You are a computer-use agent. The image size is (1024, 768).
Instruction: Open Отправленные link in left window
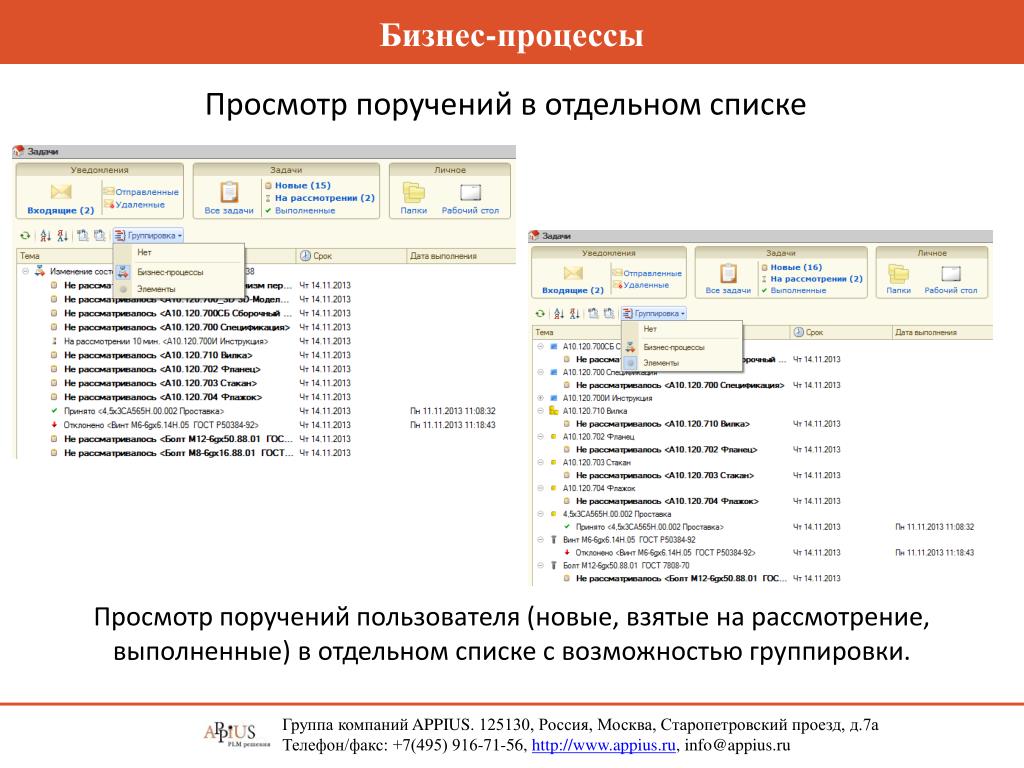(147, 192)
